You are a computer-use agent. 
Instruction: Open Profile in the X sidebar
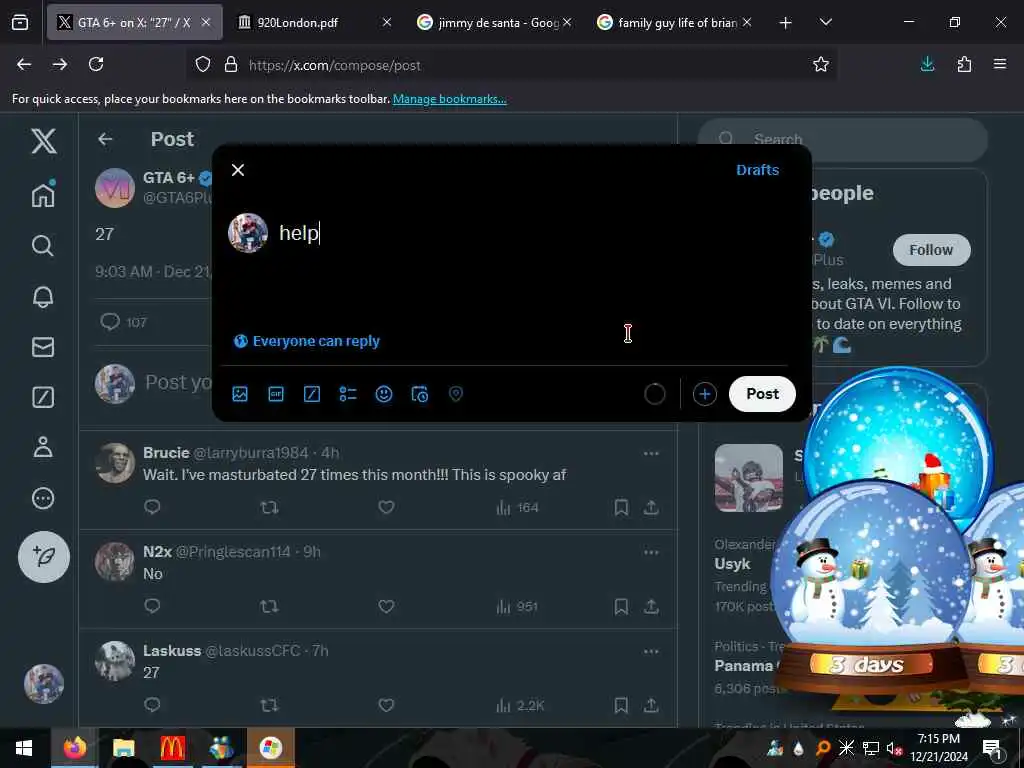point(43,447)
